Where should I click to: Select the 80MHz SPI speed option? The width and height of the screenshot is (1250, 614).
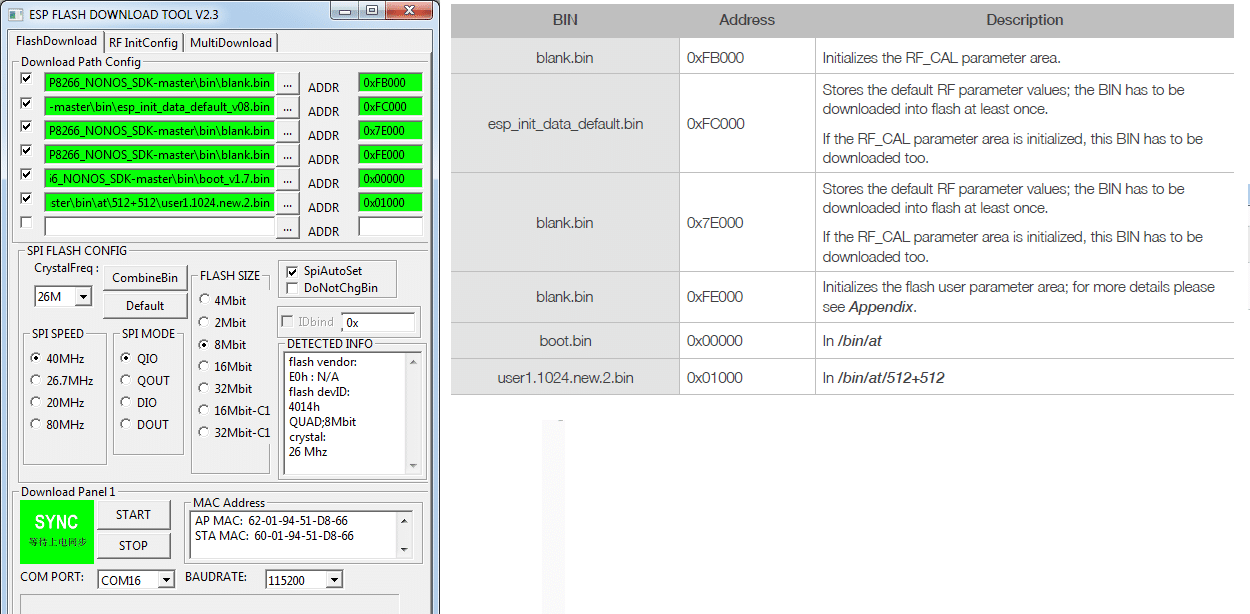click(37, 424)
